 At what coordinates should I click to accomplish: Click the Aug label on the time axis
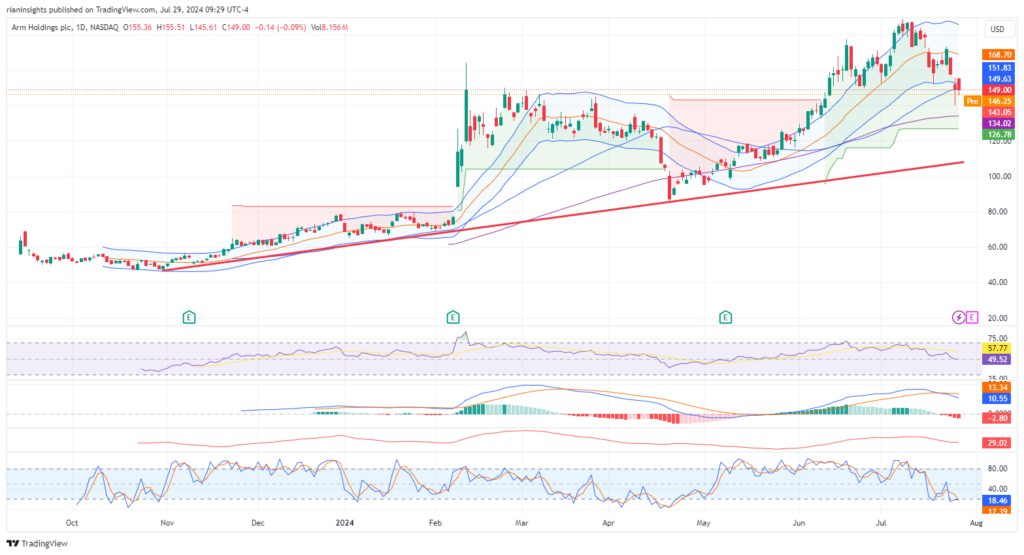pyautogui.click(x=976, y=523)
